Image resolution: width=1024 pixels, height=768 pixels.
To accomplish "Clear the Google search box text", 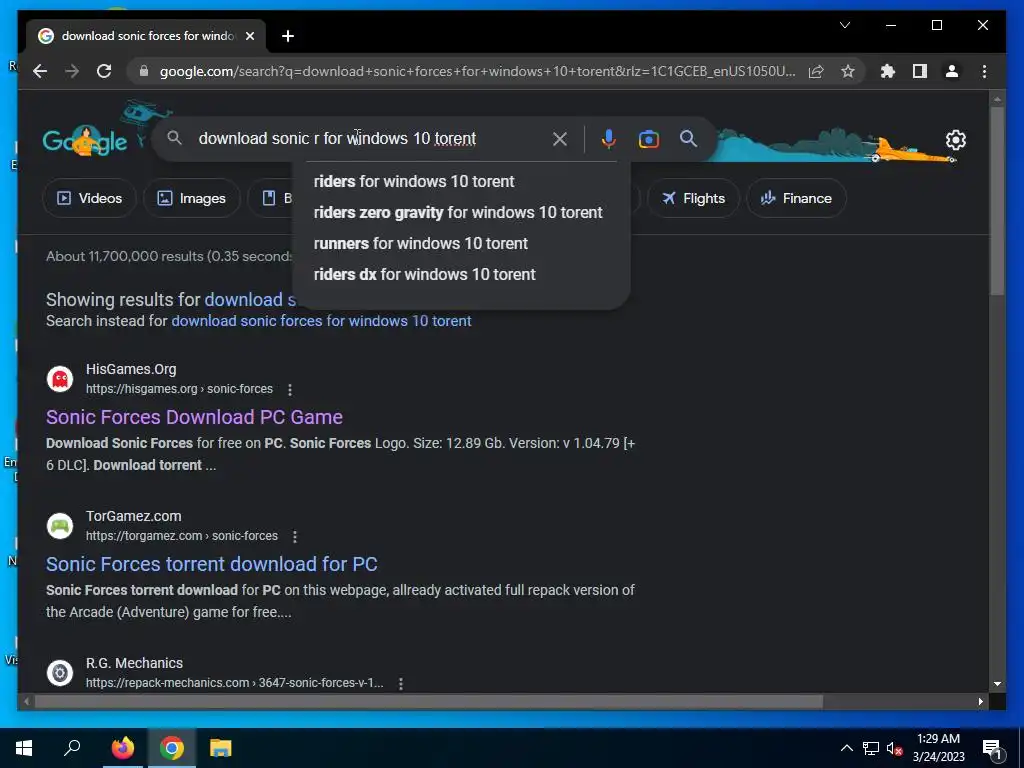I will point(560,138).
